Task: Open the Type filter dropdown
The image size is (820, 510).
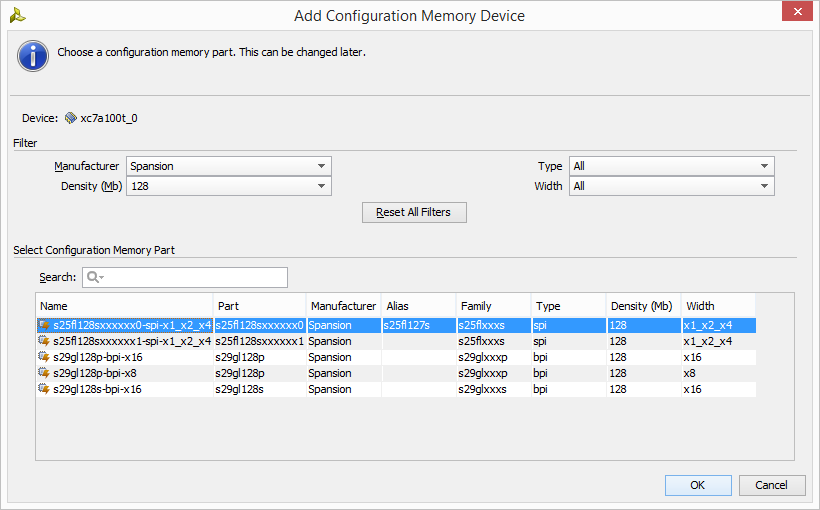Action: tap(671, 166)
